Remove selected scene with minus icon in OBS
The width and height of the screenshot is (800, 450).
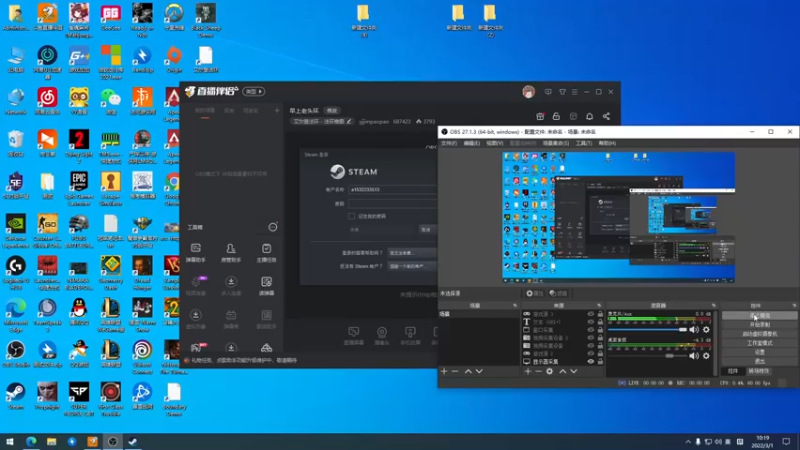[x=455, y=371]
